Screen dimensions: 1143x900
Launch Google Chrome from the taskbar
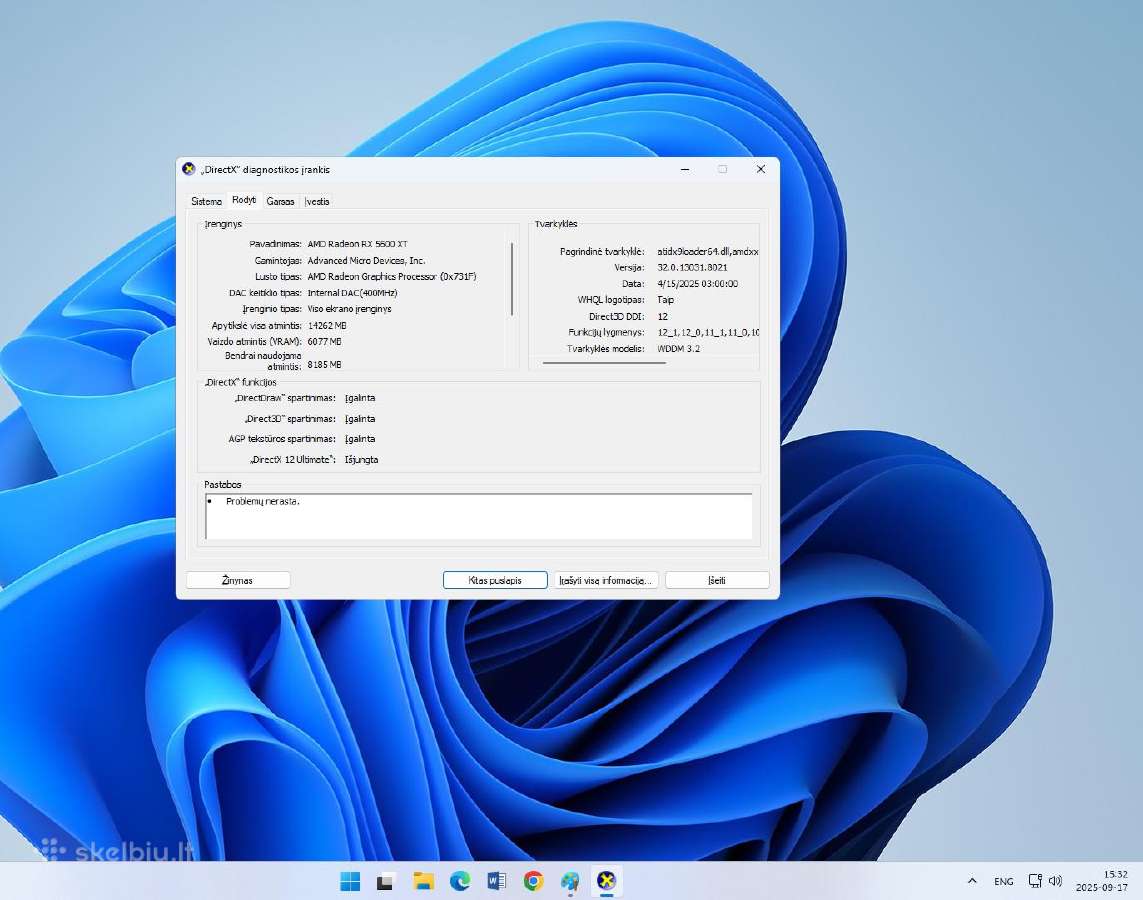pyautogui.click(x=533, y=881)
